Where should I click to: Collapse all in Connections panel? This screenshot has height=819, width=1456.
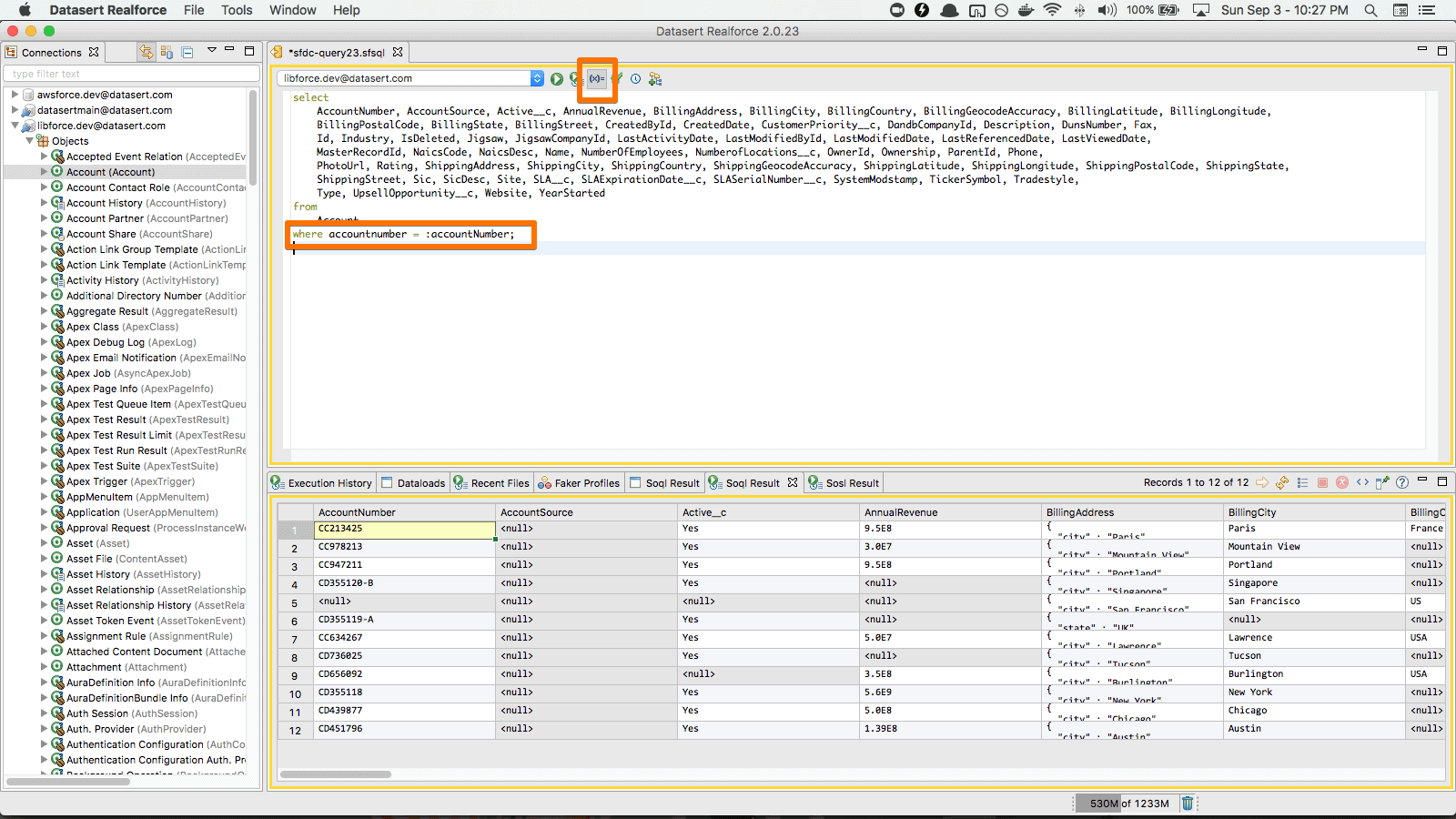[x=187, y=53]
